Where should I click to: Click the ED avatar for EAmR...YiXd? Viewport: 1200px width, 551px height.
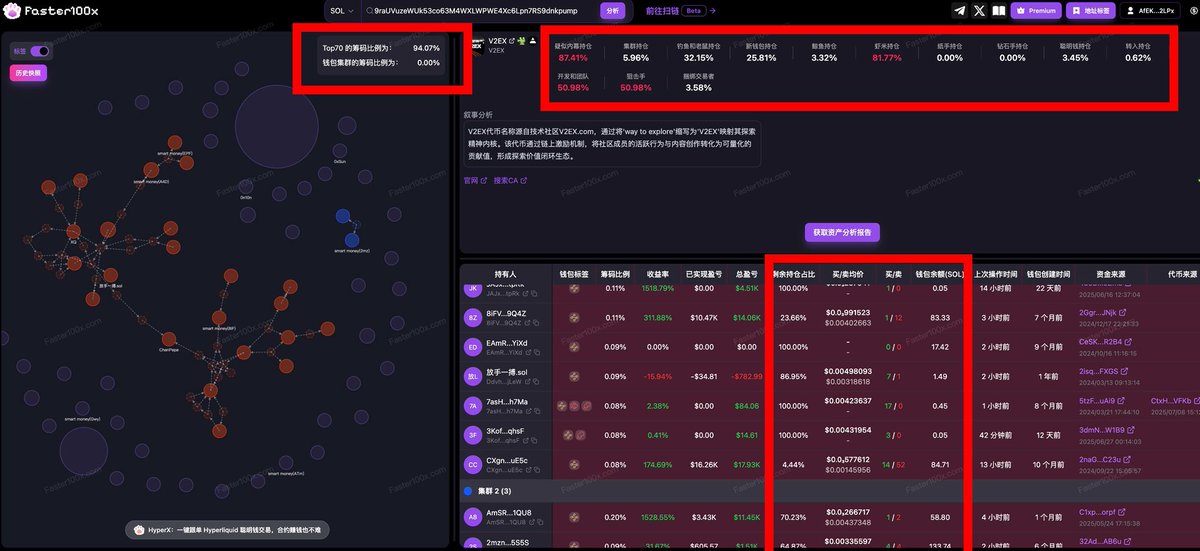point(472,347)
